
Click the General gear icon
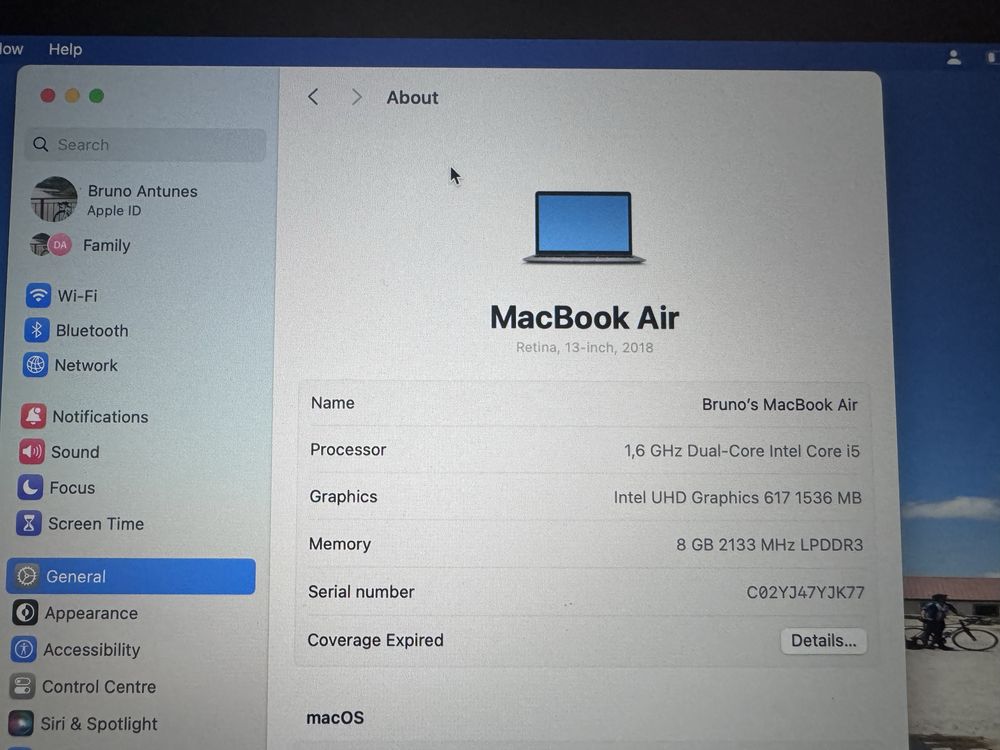[26, 576]
